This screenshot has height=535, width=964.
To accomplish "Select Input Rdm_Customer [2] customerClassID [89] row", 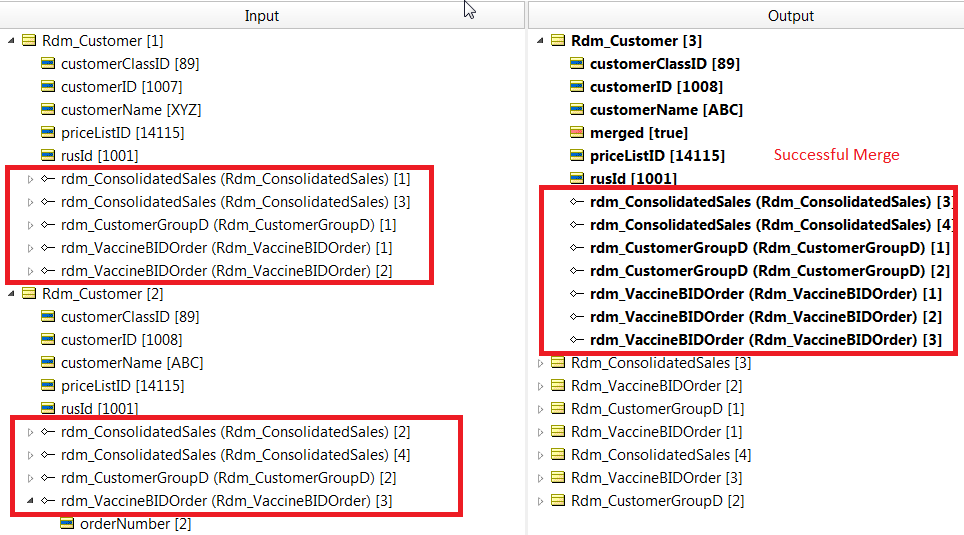I will click(x=130, y=317).
